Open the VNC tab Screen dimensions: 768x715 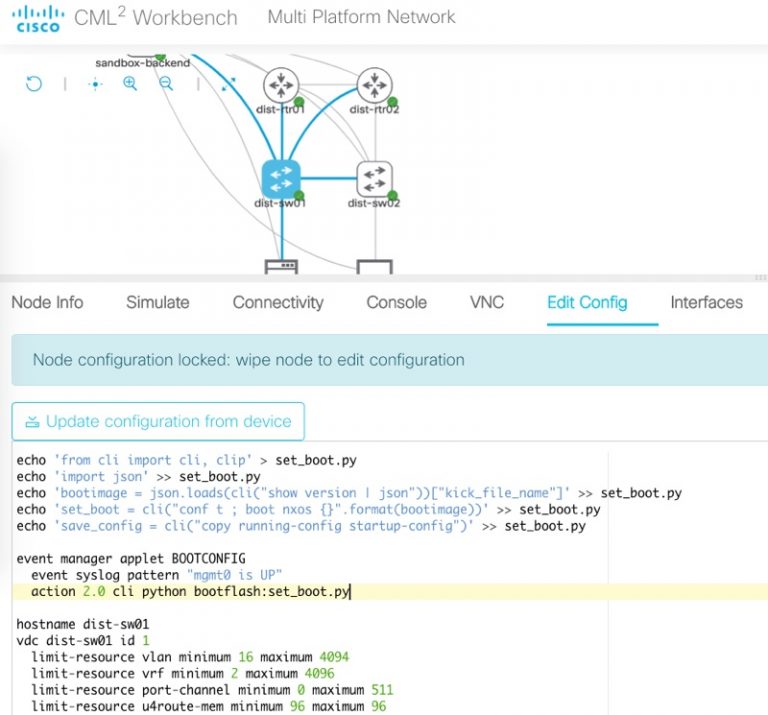pos(487,302)
